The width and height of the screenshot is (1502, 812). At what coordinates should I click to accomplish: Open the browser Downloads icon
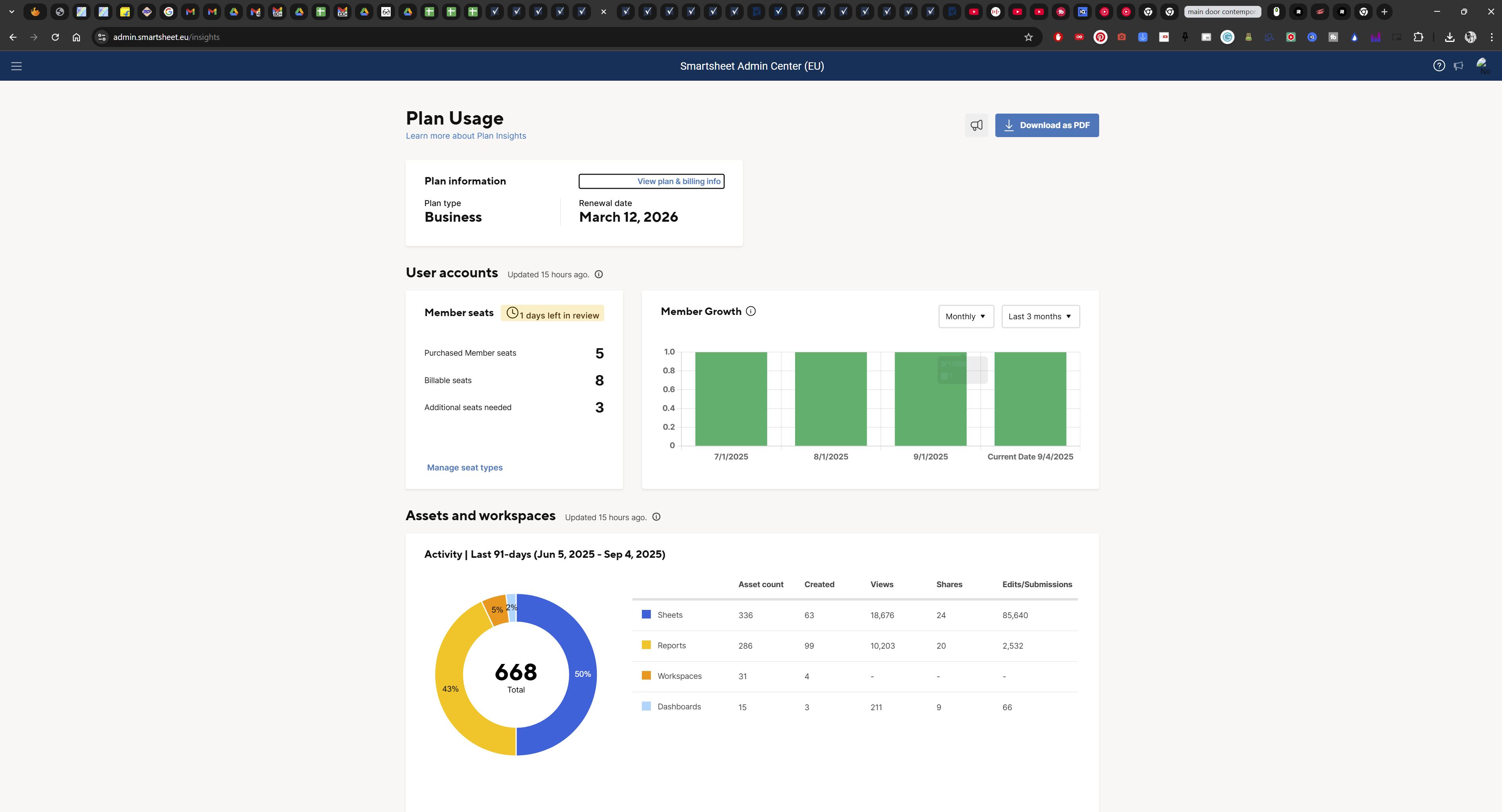[1449, 37]
